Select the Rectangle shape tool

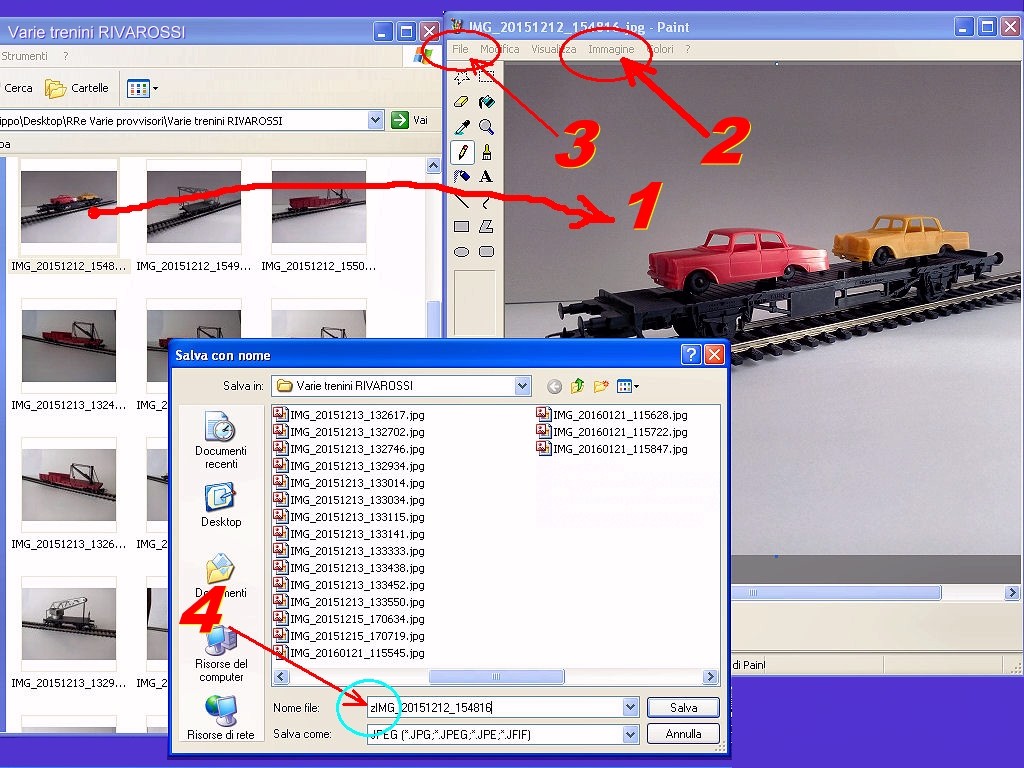click(x=462, y=227)
